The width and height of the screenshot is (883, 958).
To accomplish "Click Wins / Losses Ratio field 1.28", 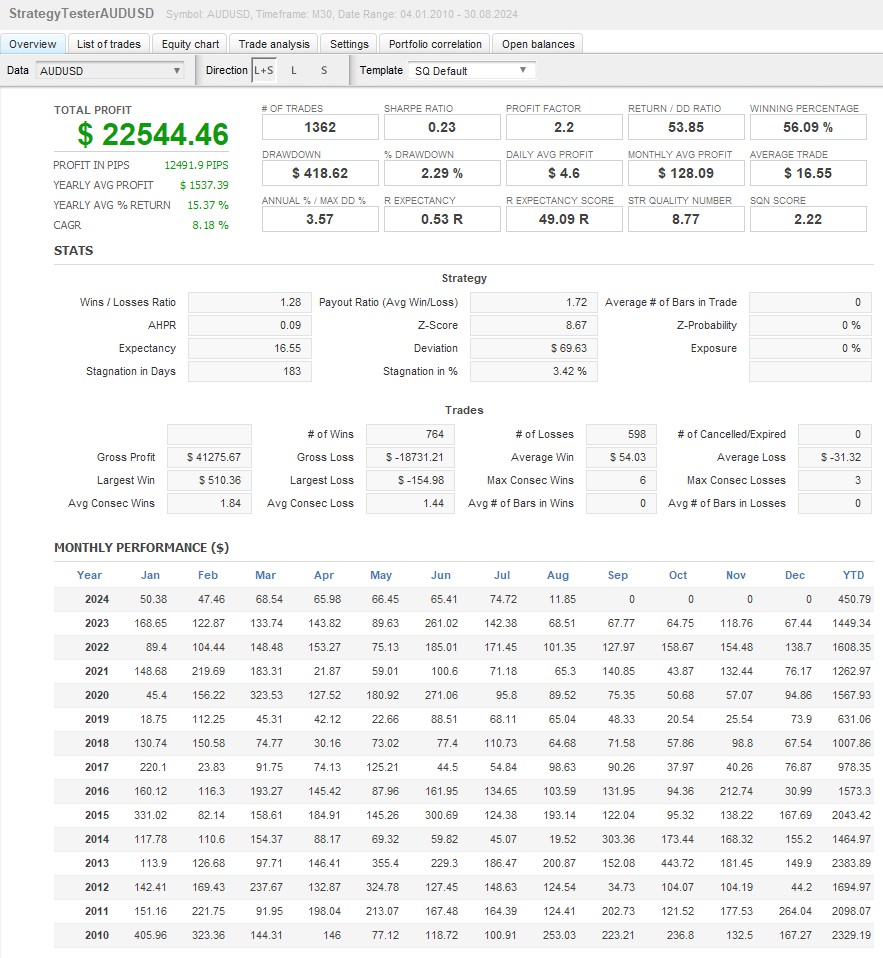I will click(250, 302).
